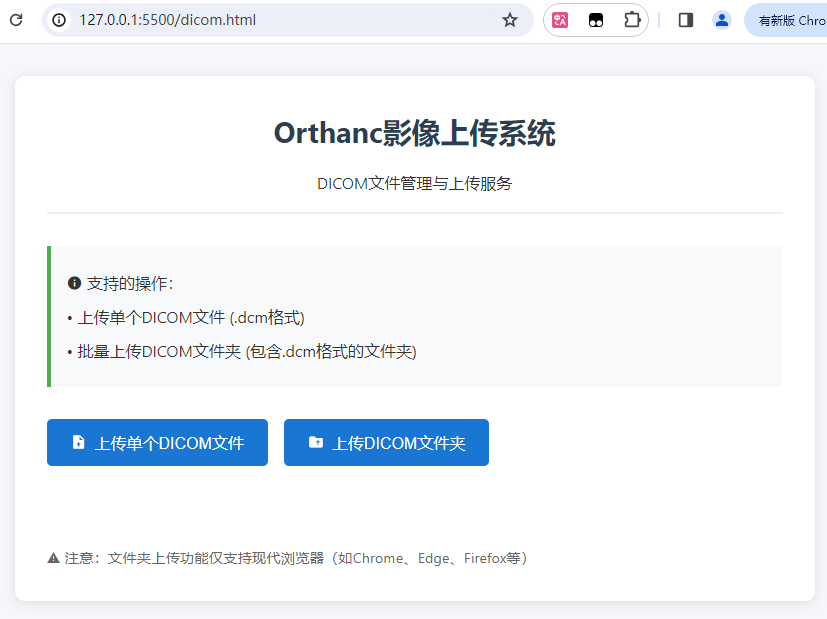Click the Orthanc影像上传系统 heading
Viewport: 827px width, 619px height.
point(413,132)
